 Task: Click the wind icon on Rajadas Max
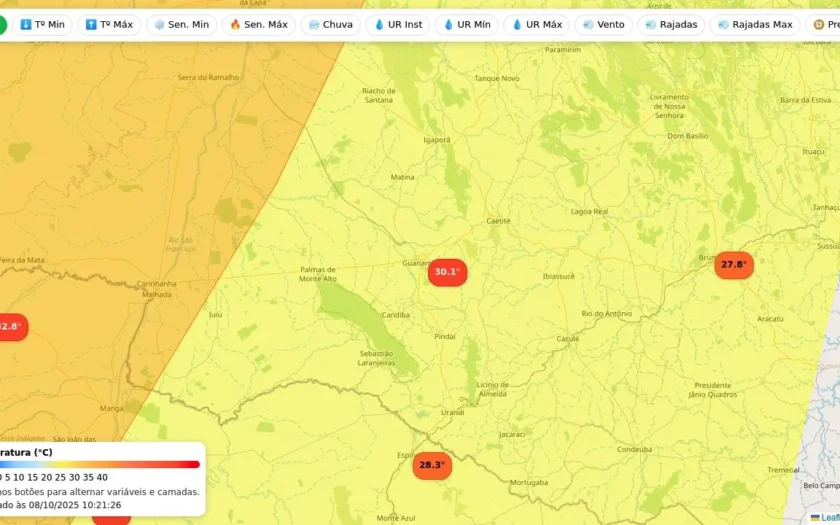coord(723,25)
